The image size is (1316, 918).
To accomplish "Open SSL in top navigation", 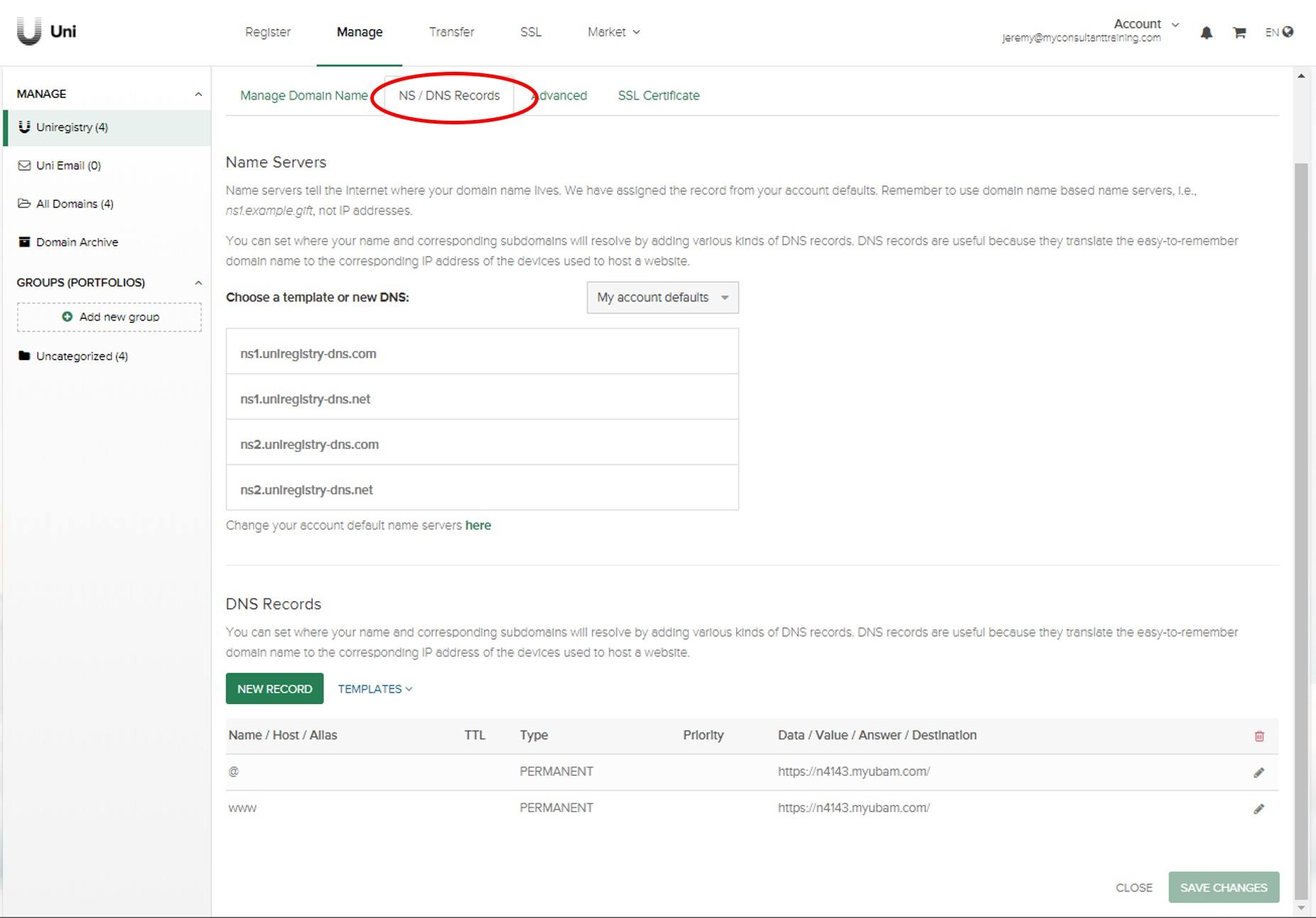I will (x=531, y=32).
